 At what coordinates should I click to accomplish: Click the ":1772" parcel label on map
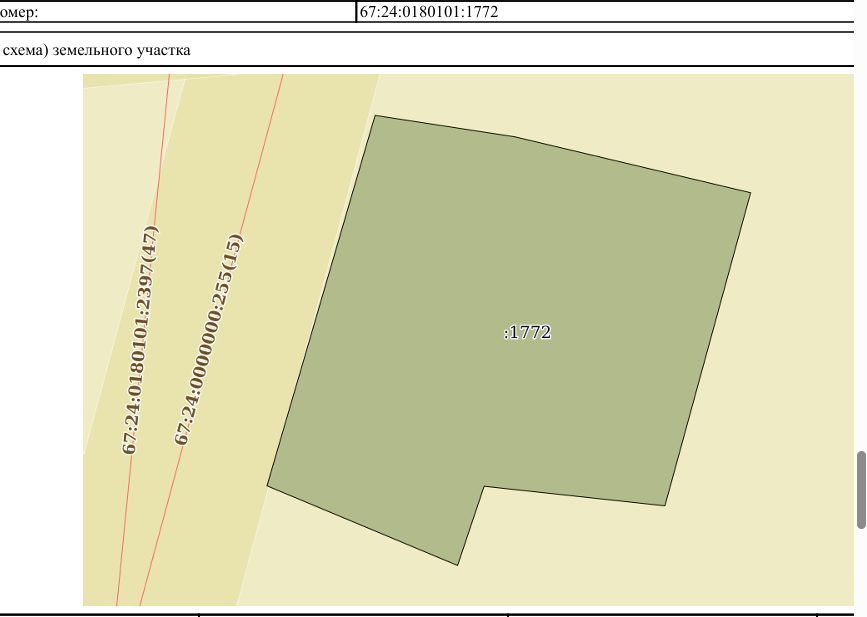point(527,332)
